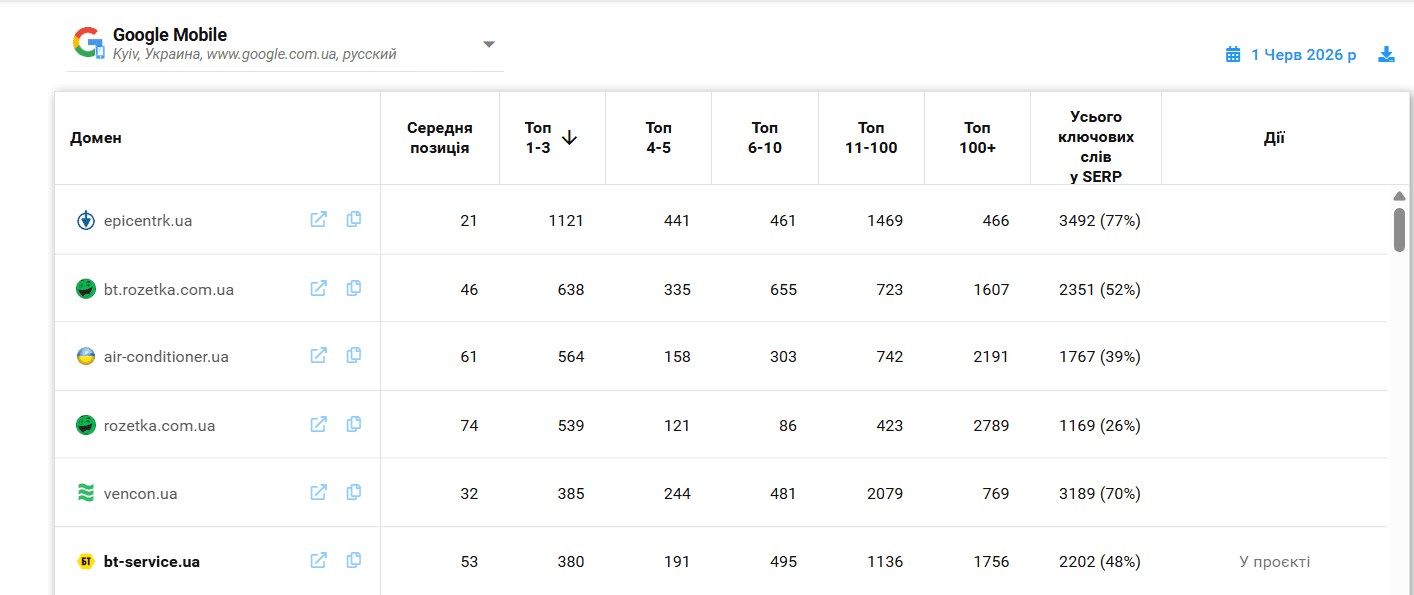Viewport: 1414px width, 595px height.
Task: Open bt.rozetka.com.ua external link icon
Action: [319, 288]
